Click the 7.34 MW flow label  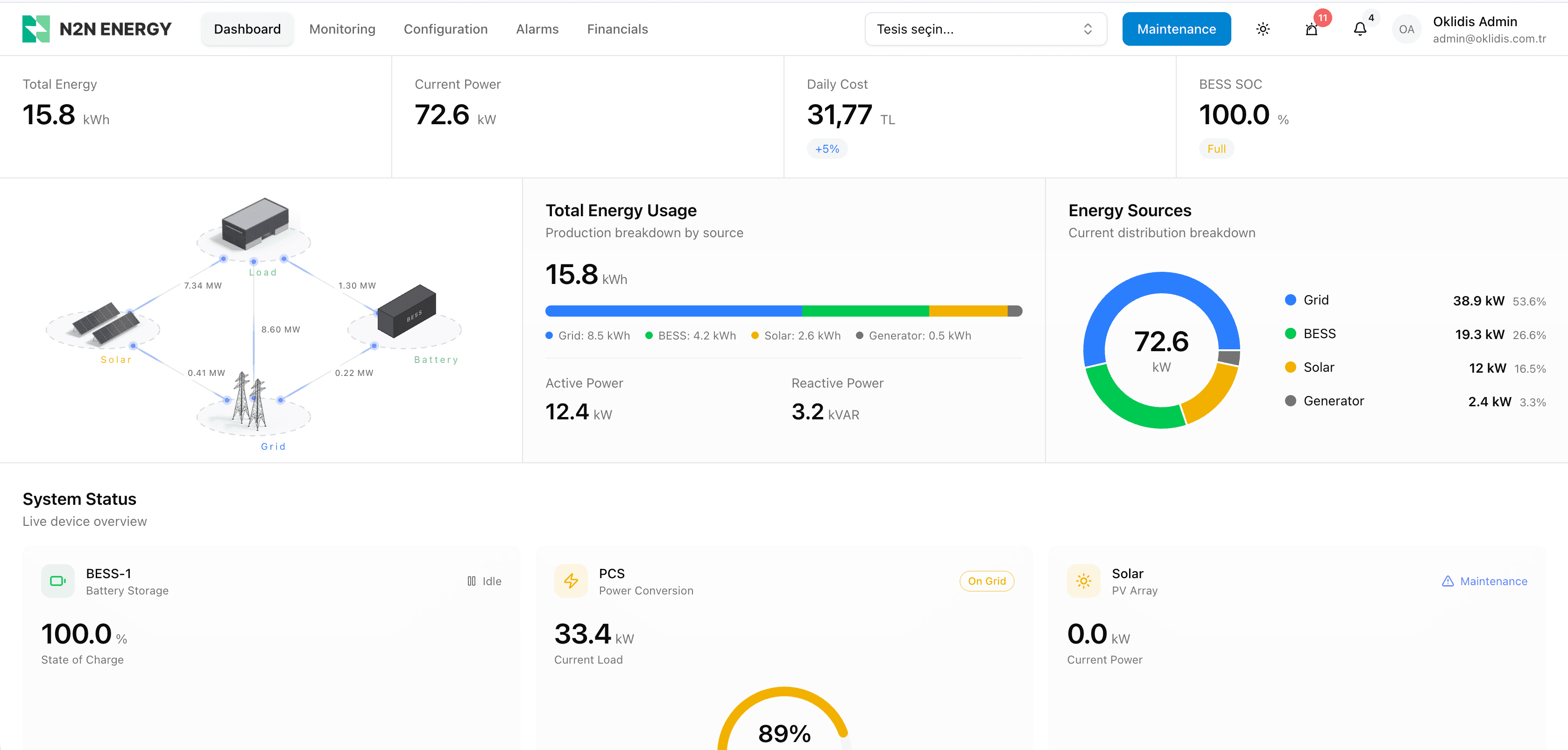[203, 285]
